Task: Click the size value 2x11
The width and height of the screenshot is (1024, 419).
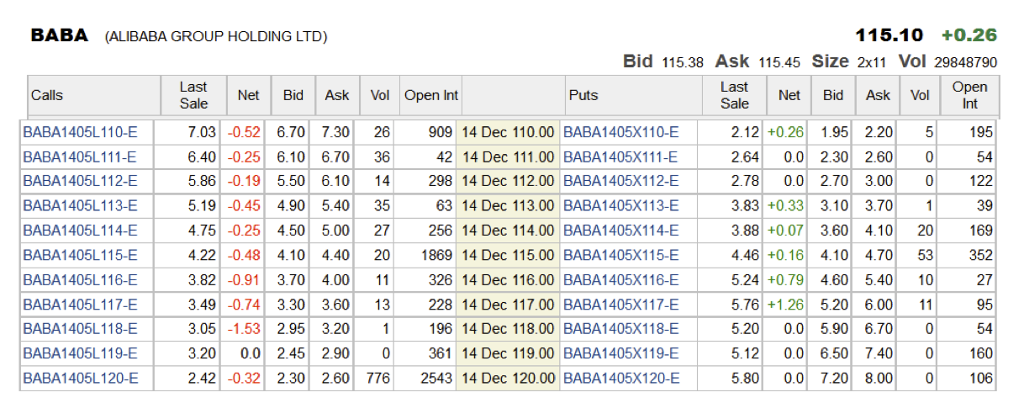Action: 871,63
